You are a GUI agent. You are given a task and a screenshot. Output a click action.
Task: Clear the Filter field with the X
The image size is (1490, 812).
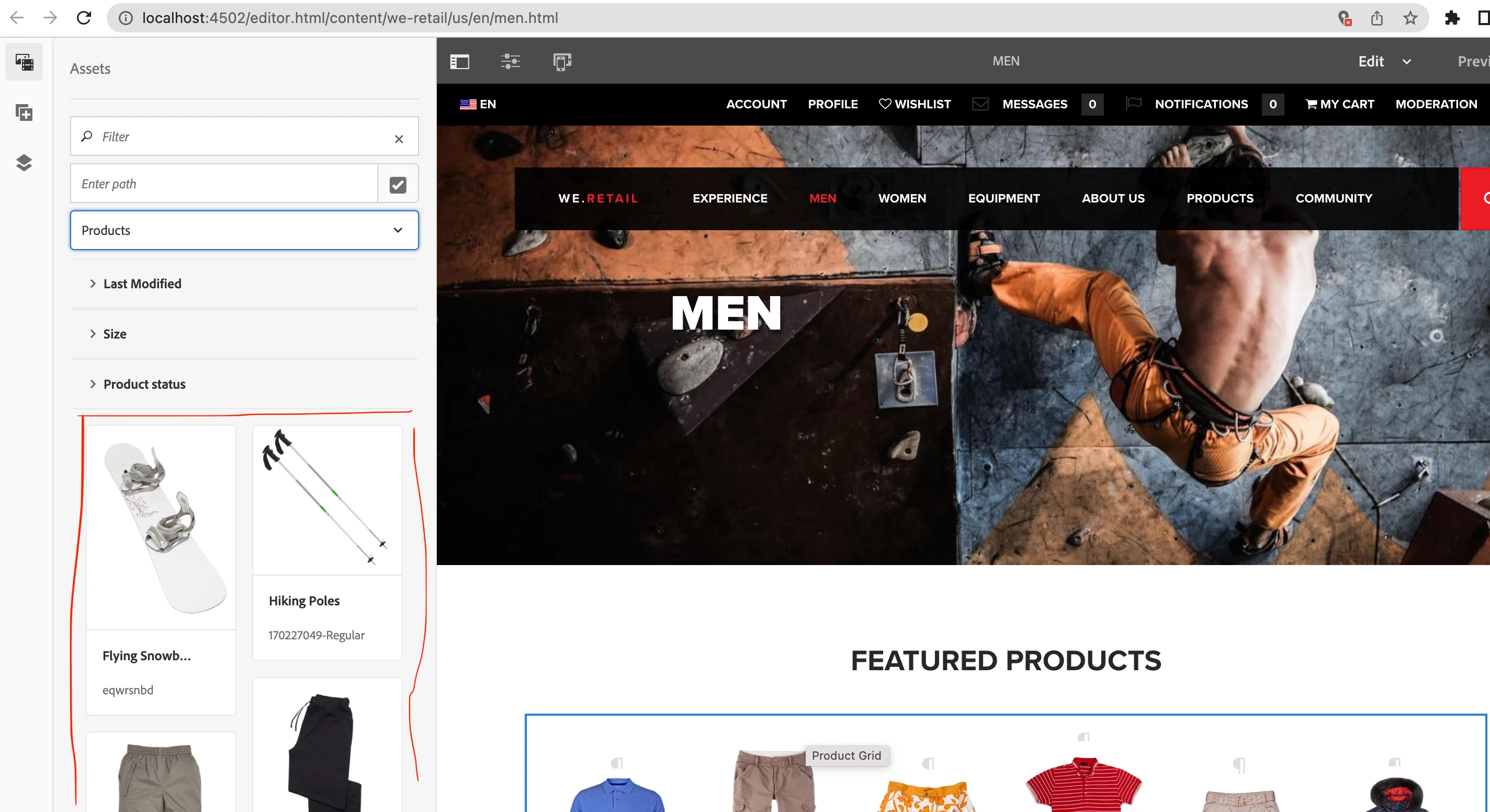399,139
